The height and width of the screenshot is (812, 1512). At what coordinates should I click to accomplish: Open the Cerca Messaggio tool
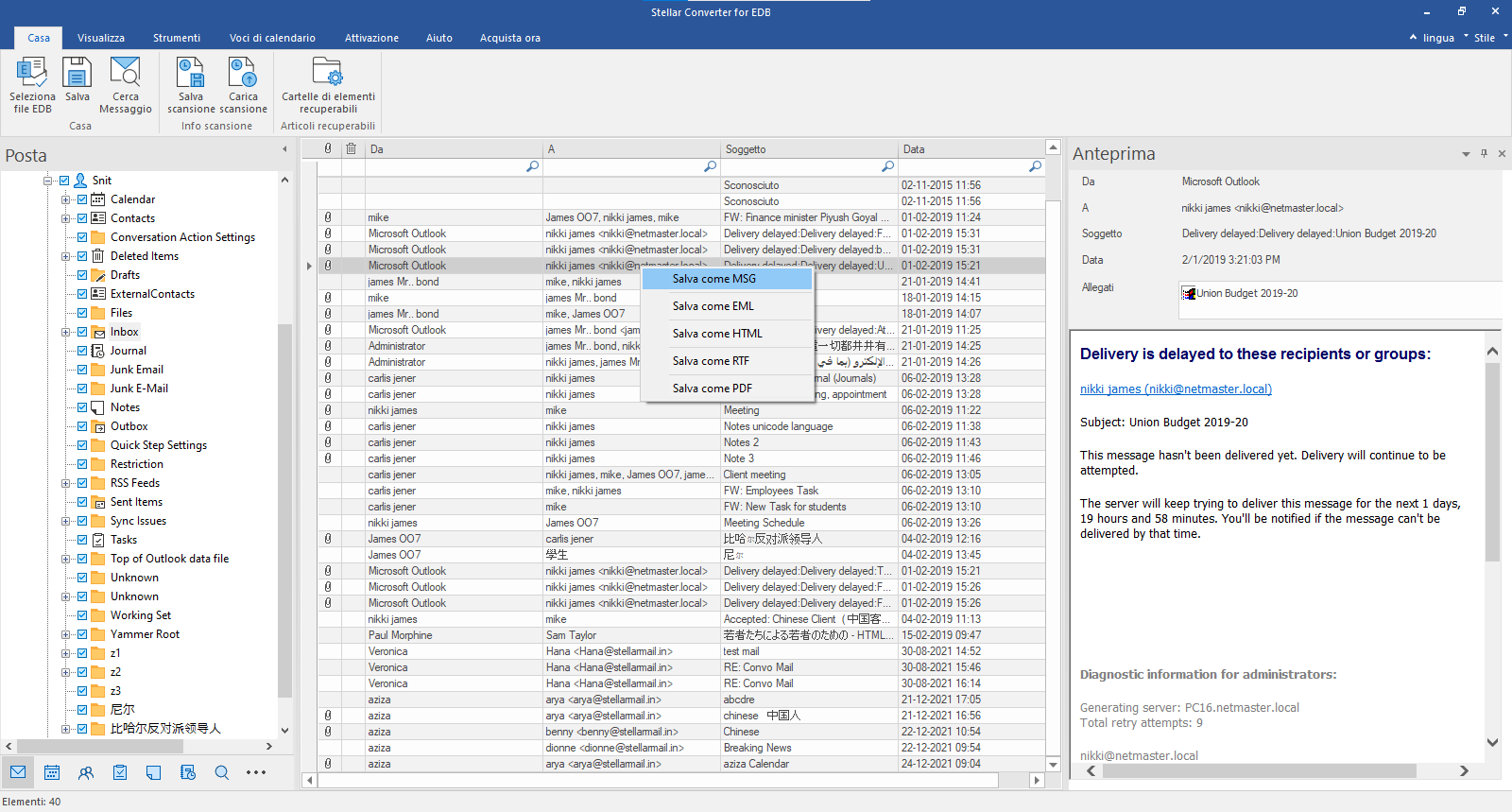pos(126,85)
